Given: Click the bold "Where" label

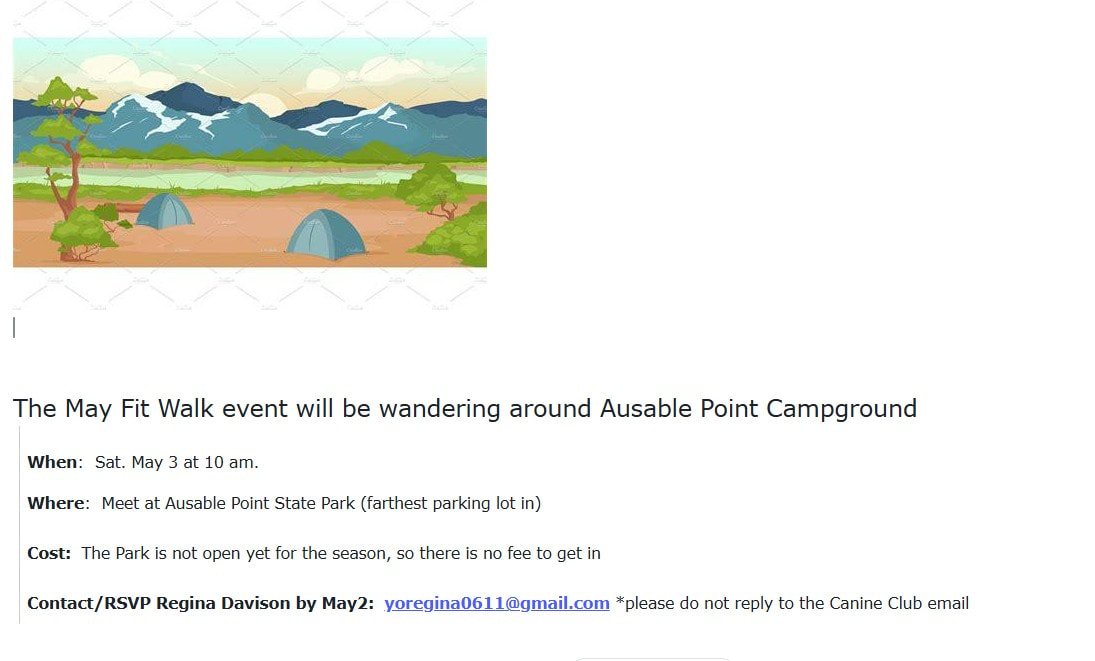Looking at the screenshot, I should pos(56,503).
